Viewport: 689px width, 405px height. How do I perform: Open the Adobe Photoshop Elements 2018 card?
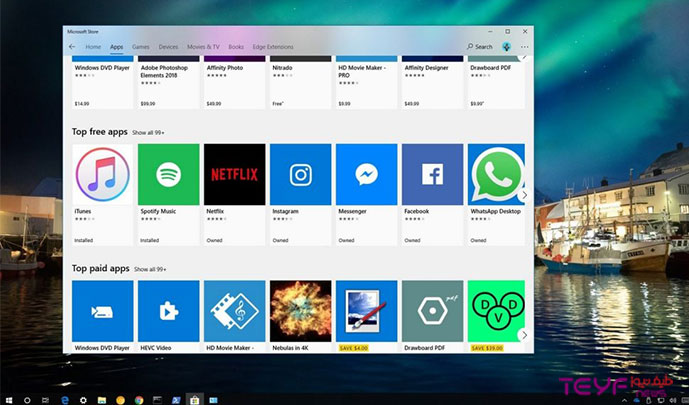pyautogui.click(x=168, y=82)
